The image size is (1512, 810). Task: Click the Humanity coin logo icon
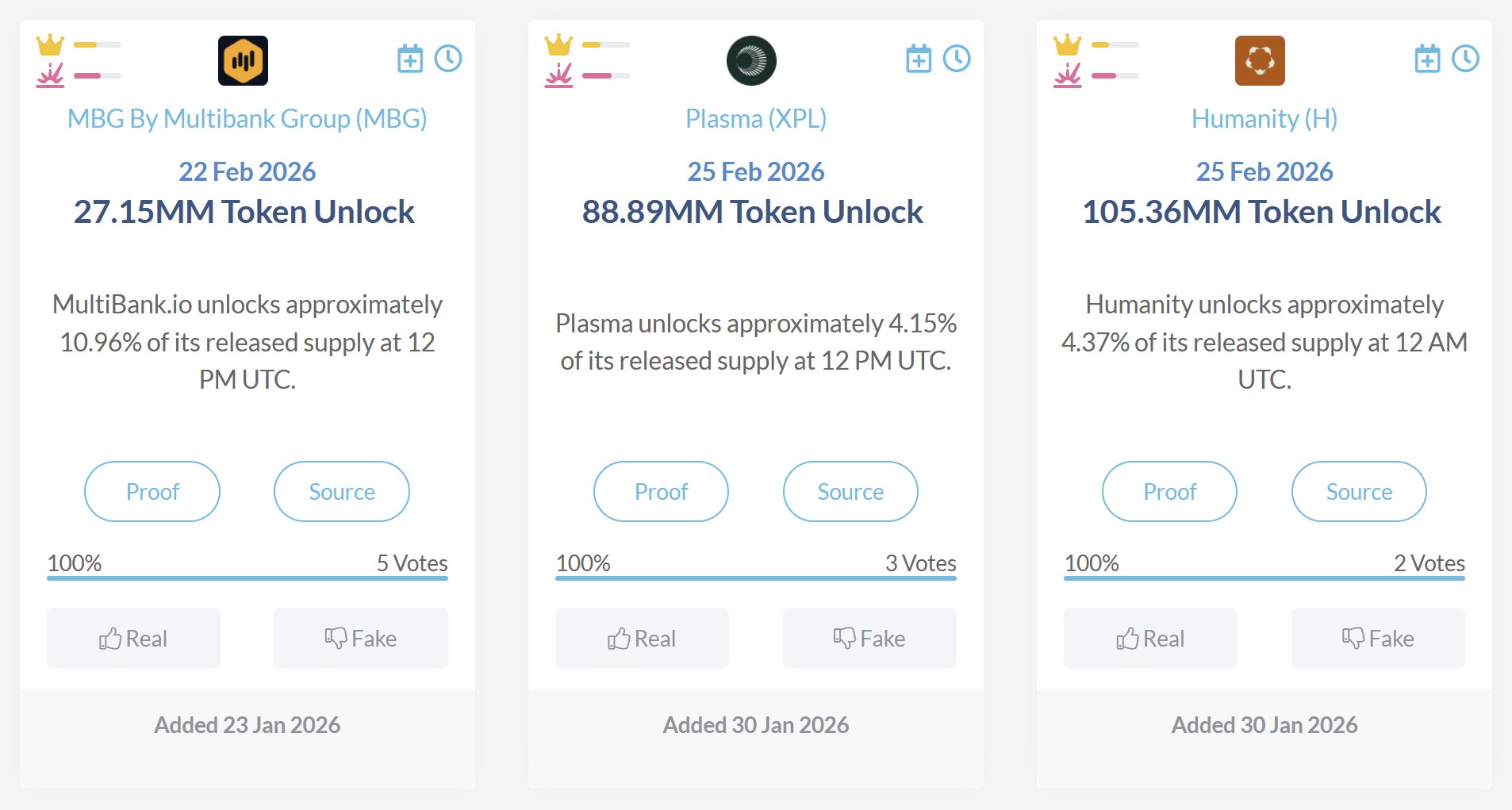1260,60
